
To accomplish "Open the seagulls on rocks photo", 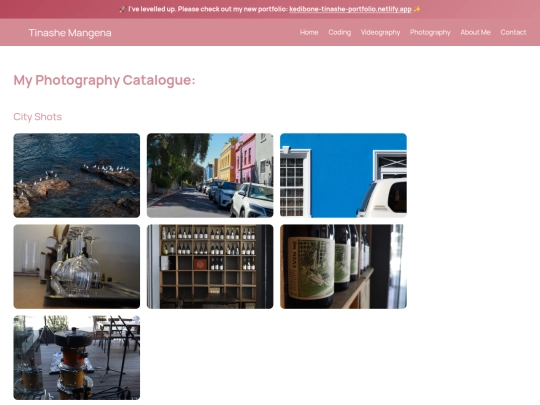I will [77, 175].
